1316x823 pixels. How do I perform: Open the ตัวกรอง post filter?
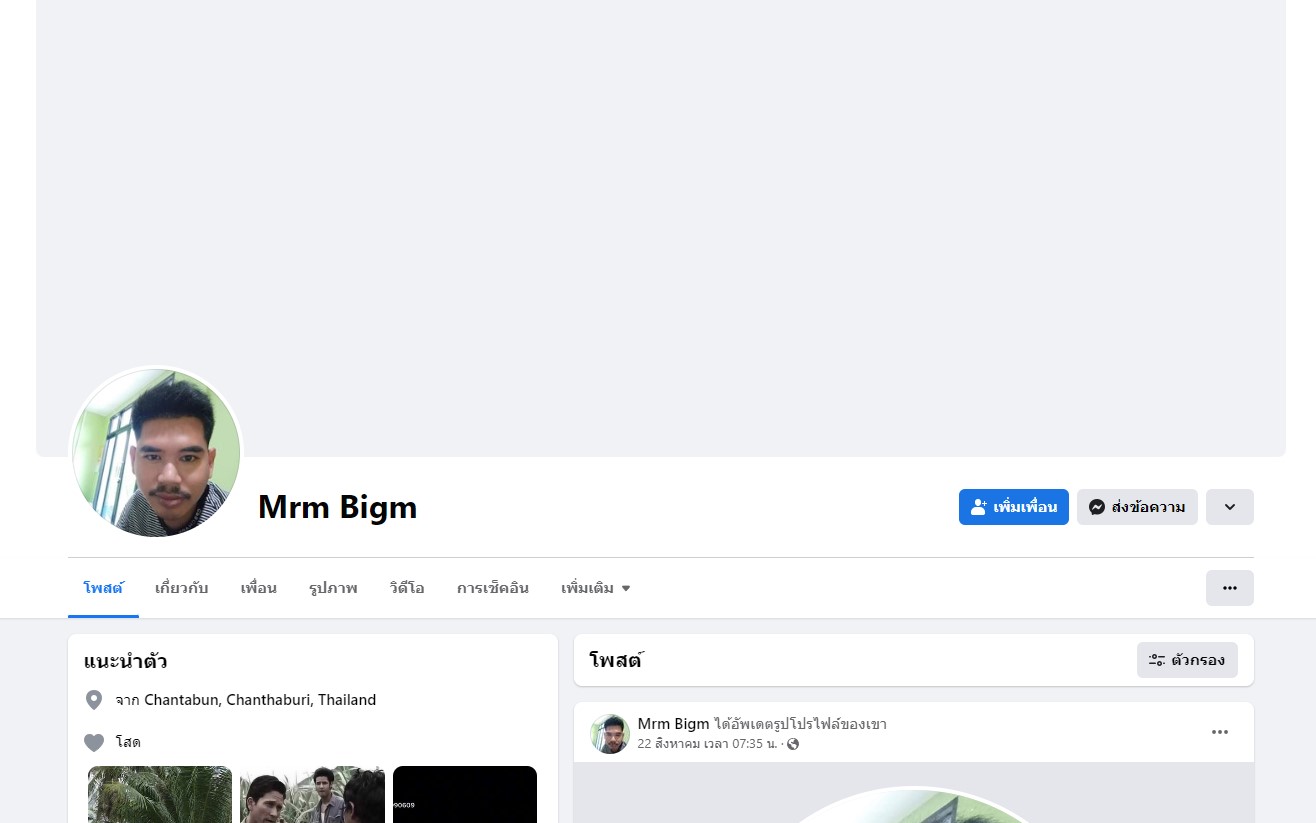[1187, 660]
